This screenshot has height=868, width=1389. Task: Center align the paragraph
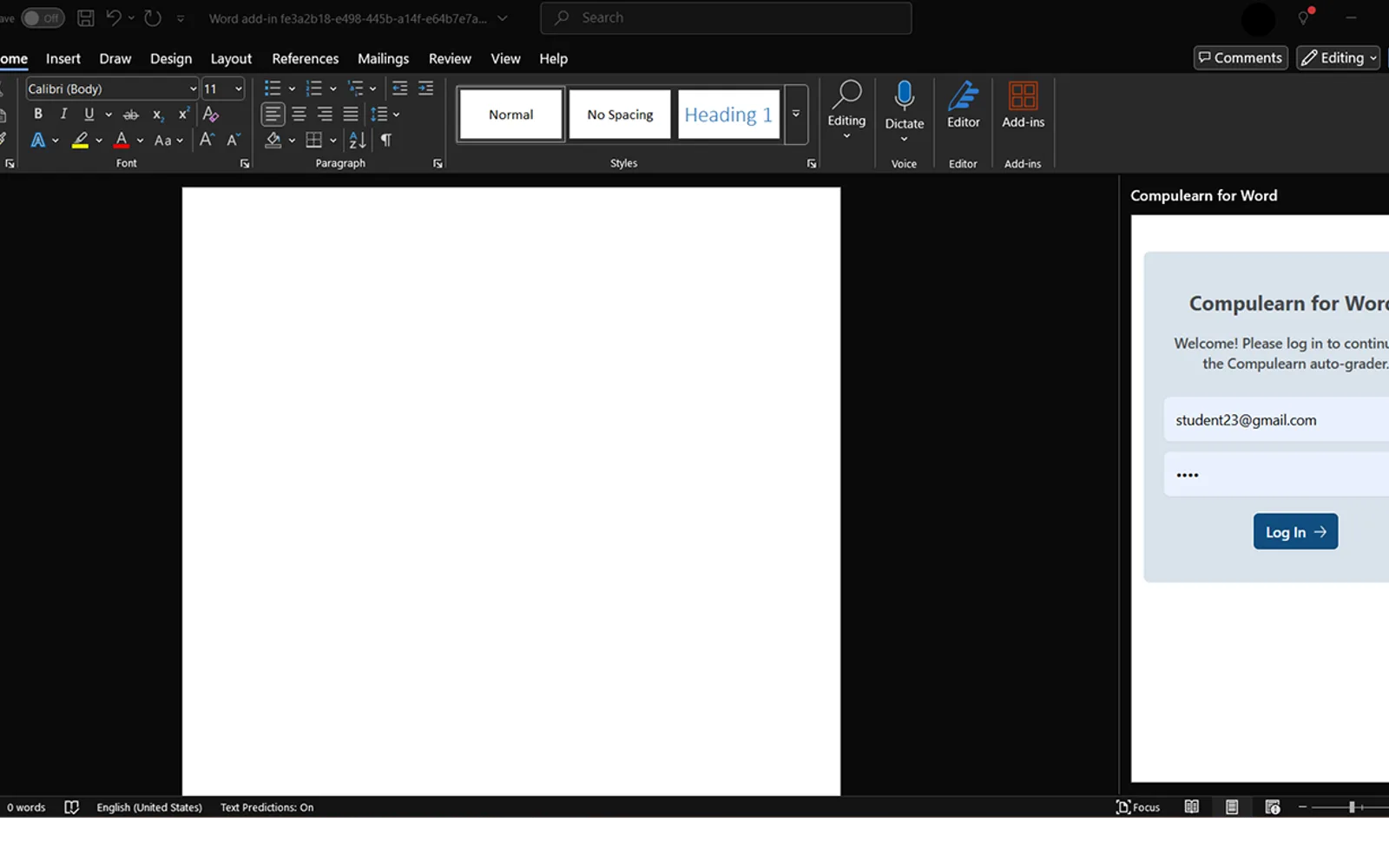(299, 114)
